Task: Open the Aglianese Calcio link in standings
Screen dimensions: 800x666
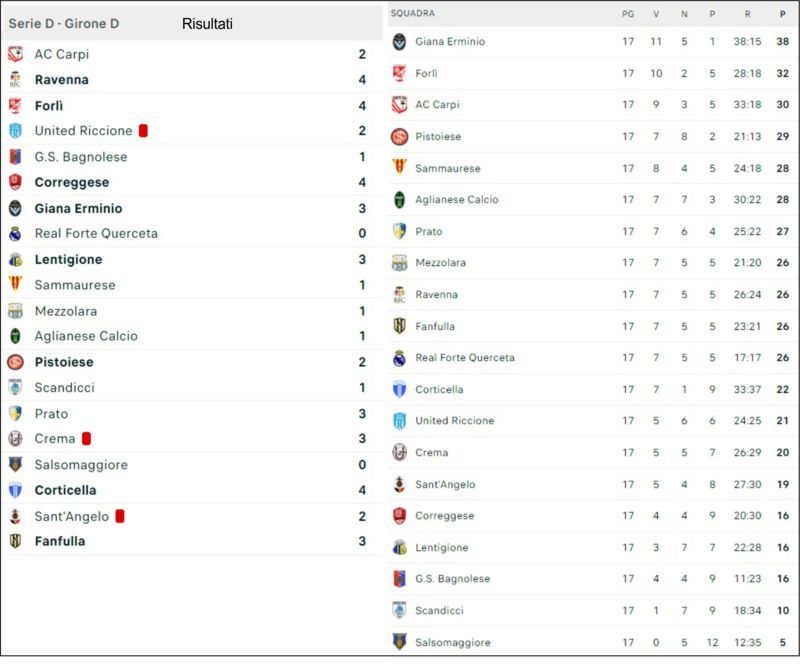Action: [x=457, y=200]
